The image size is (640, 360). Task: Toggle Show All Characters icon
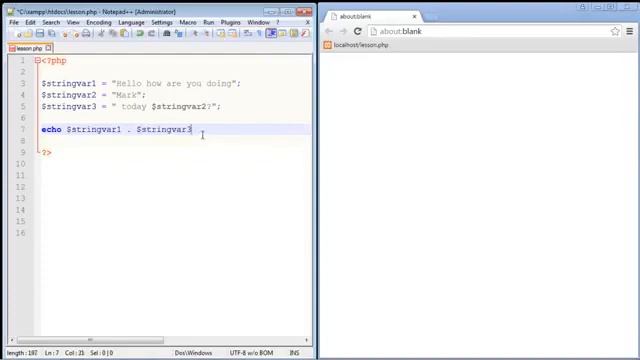coord(259,34)
